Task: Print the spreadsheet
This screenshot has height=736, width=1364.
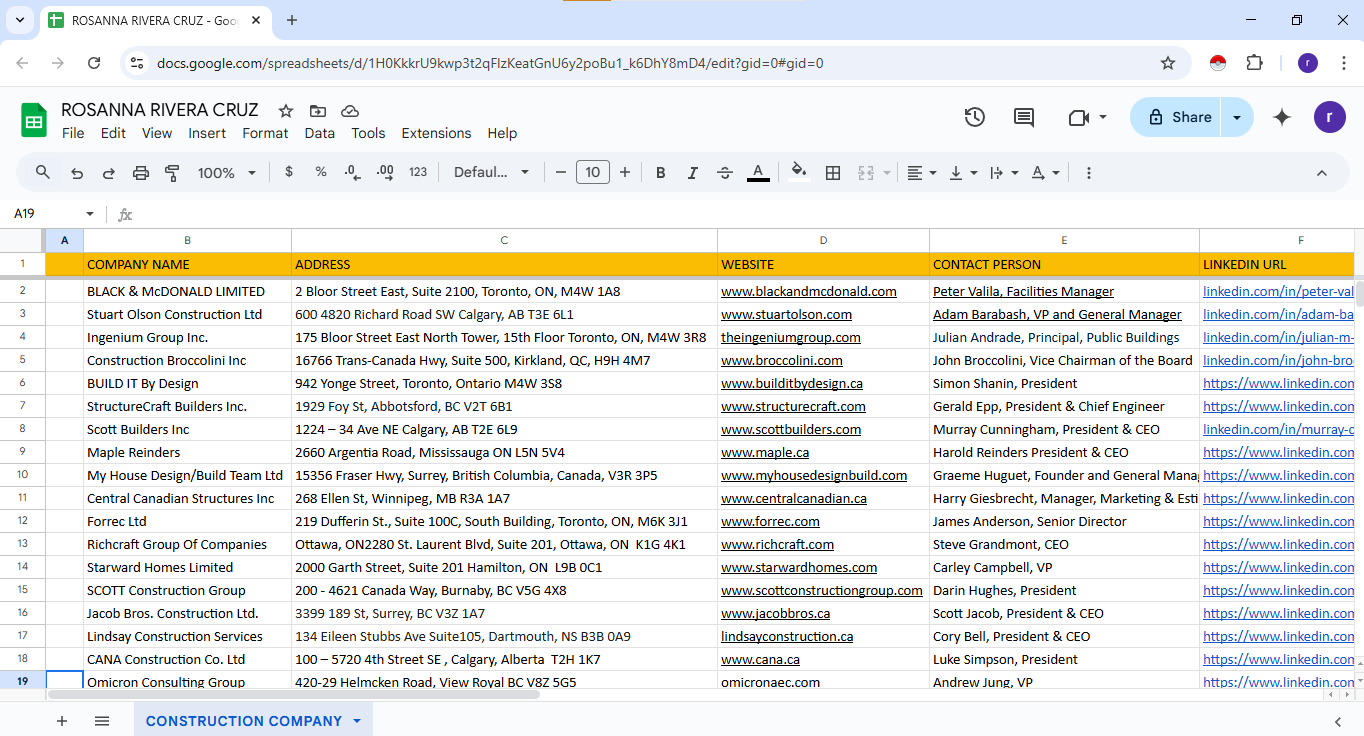Action: pos(141,173)
